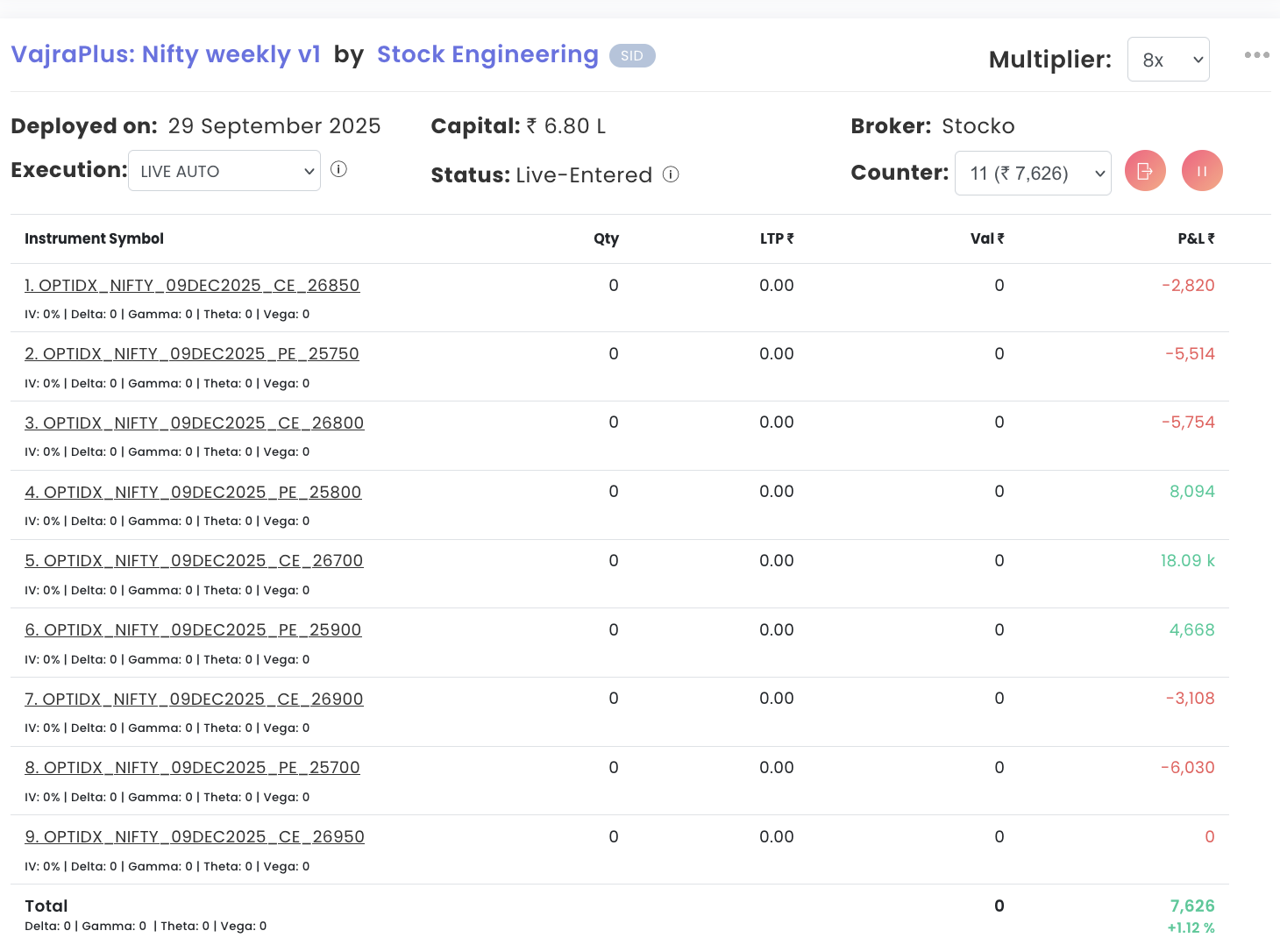Expand the LIVE AUTO execution dropdown
The height and width of the screenshot is (952, 1280).
(x=224, y=171)
